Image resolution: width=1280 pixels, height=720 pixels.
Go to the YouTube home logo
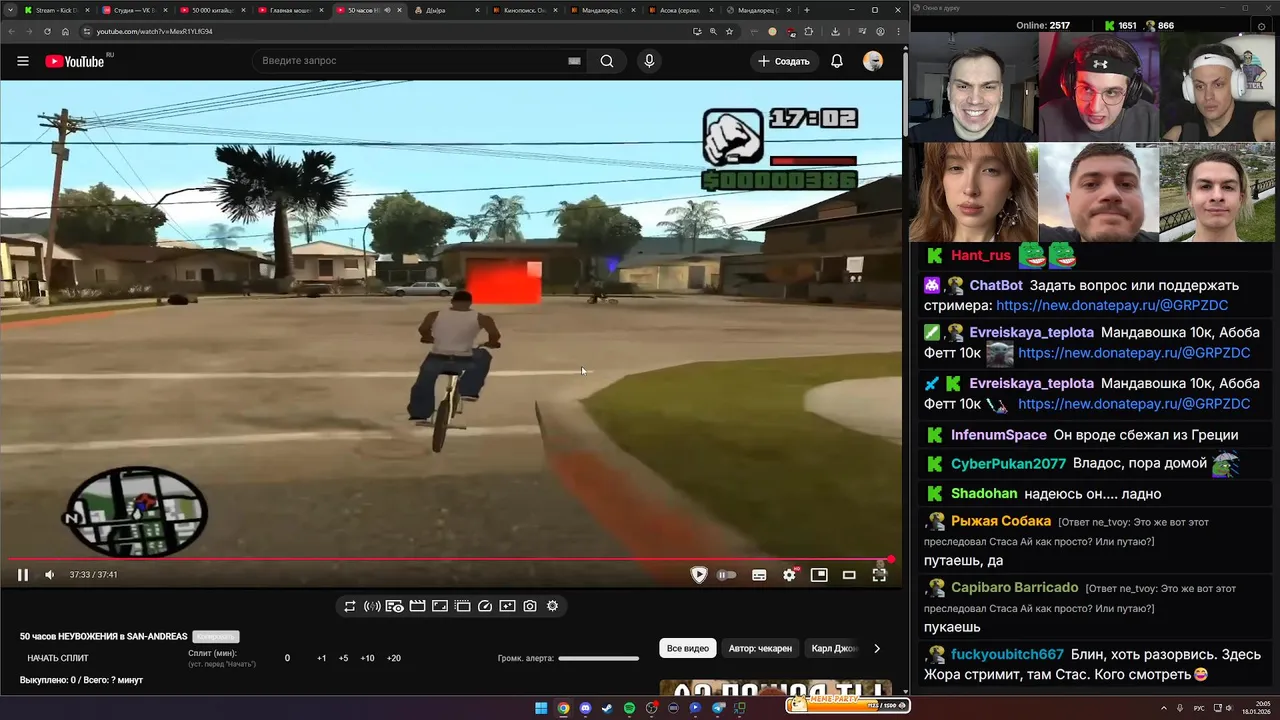[75, 61]
